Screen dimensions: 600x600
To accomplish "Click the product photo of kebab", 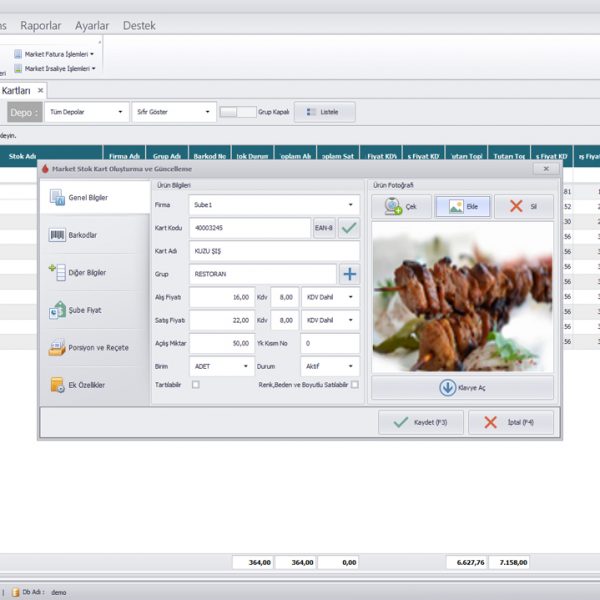I will [462, 297].
